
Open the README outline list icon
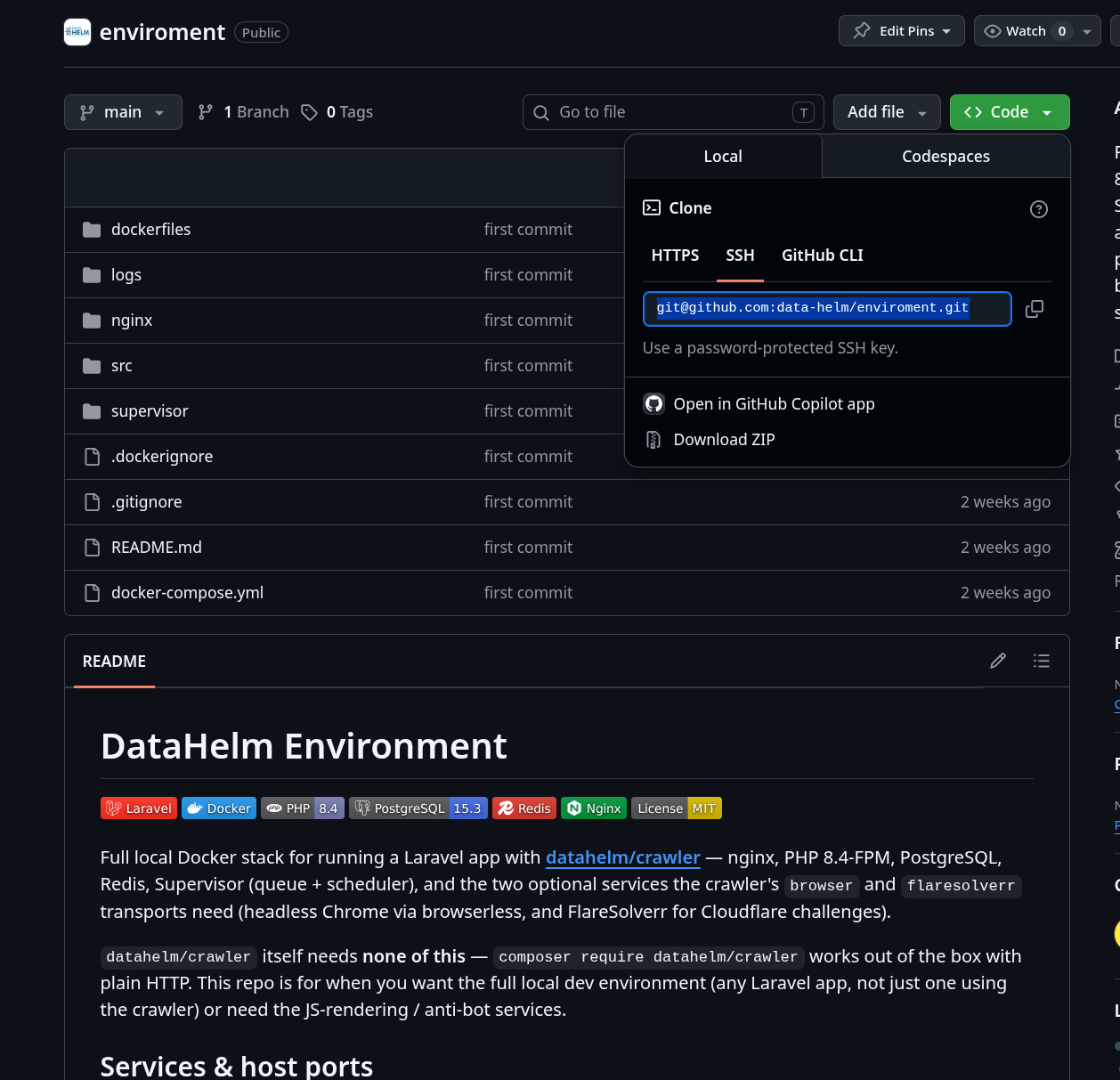pos(1042,661)
